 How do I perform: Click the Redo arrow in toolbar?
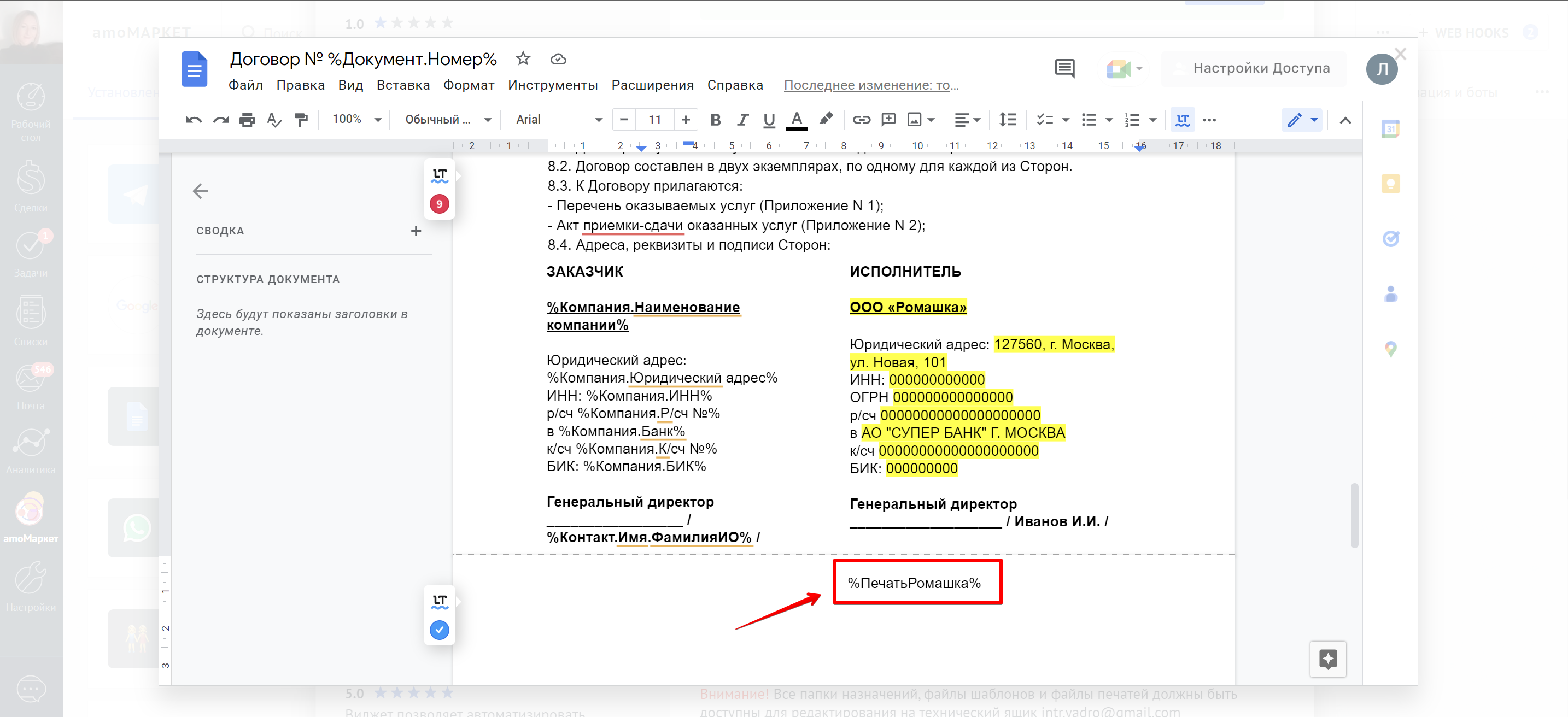pos(220,120)
